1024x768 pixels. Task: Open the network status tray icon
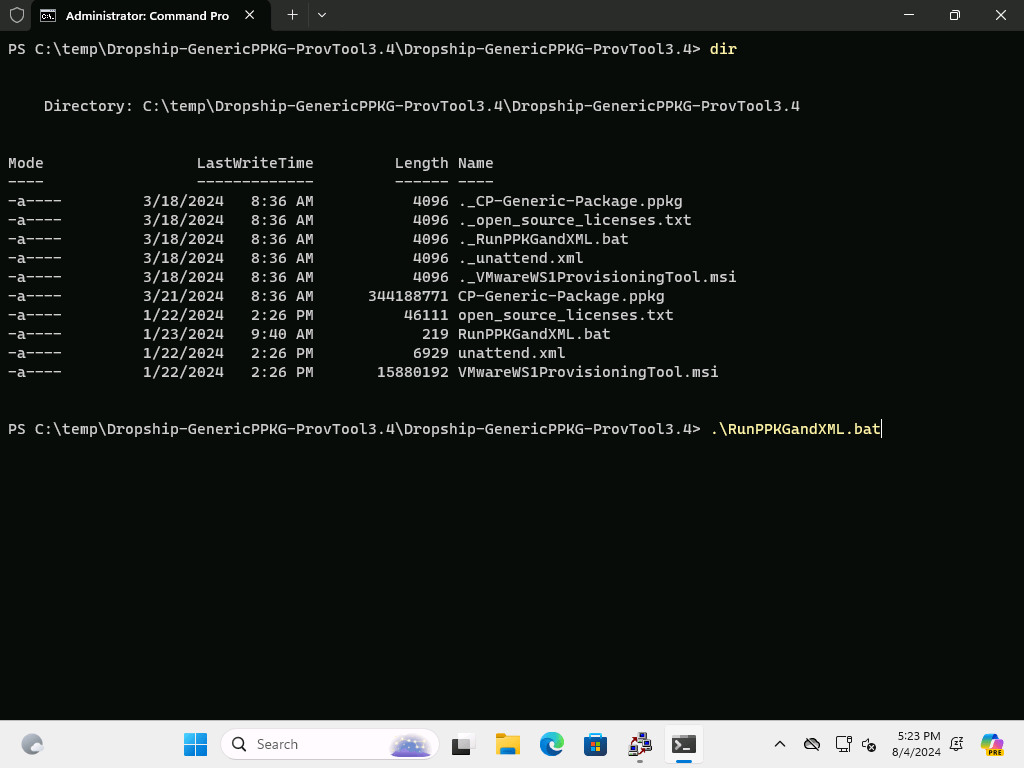843,744
